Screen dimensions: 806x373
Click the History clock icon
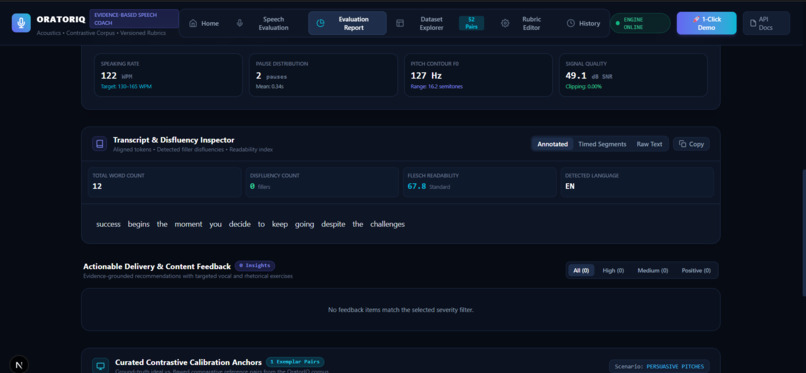571,23
